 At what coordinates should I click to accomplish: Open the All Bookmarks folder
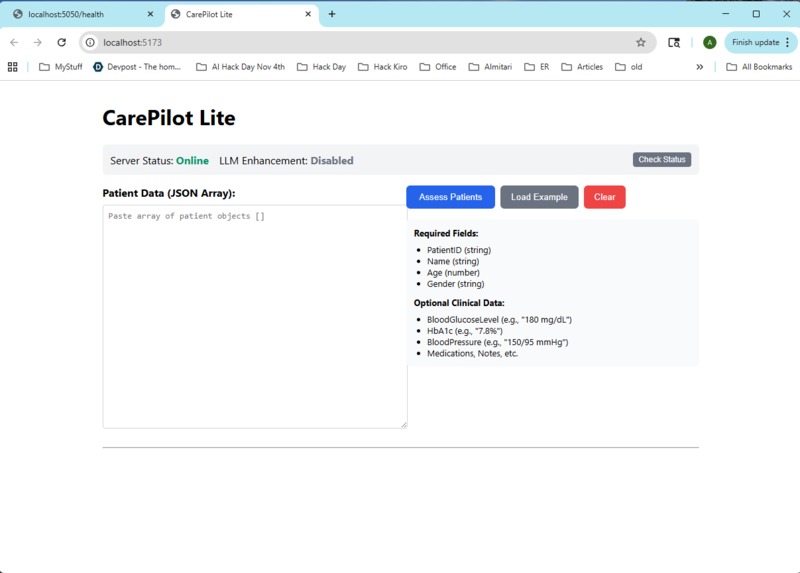coord(759,67)
